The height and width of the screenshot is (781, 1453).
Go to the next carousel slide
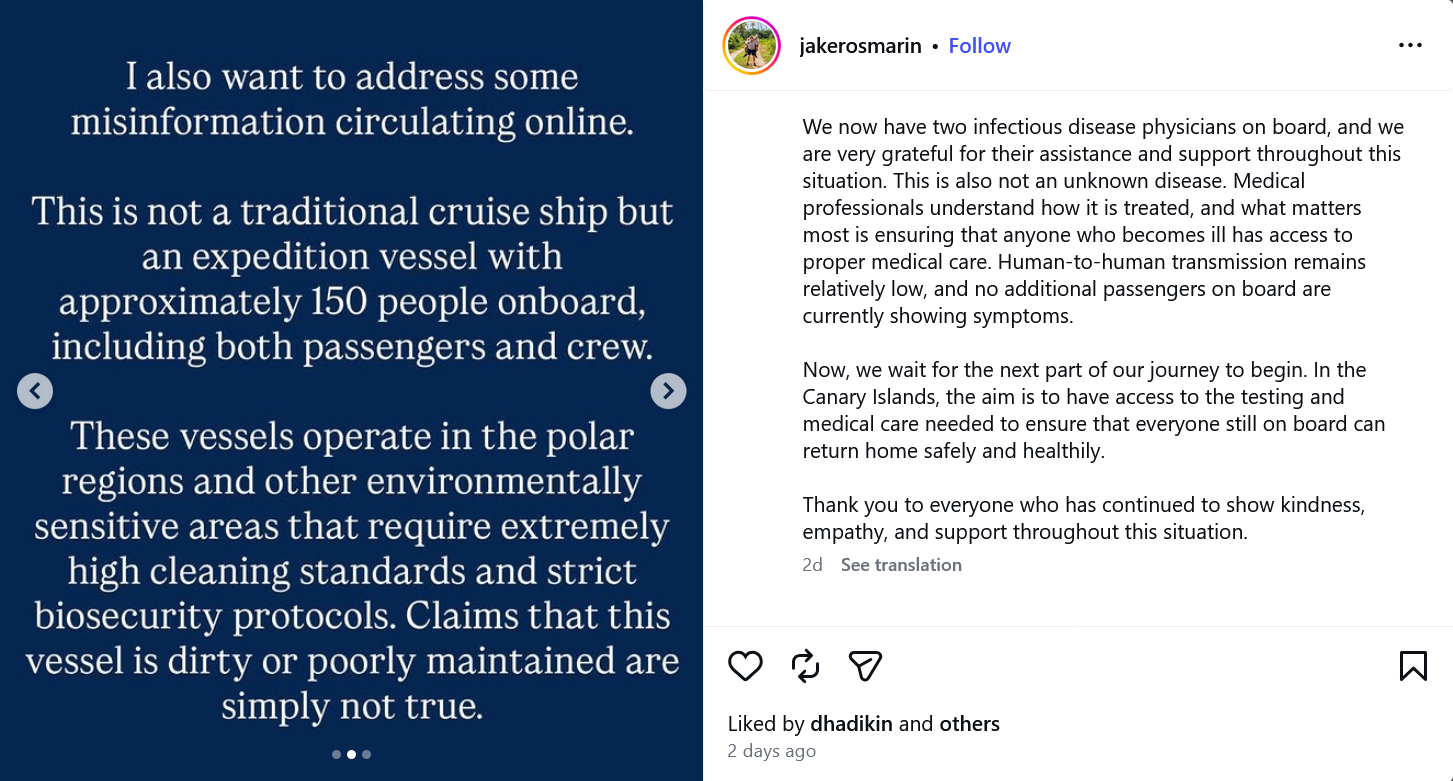click(x=668, y=390)
